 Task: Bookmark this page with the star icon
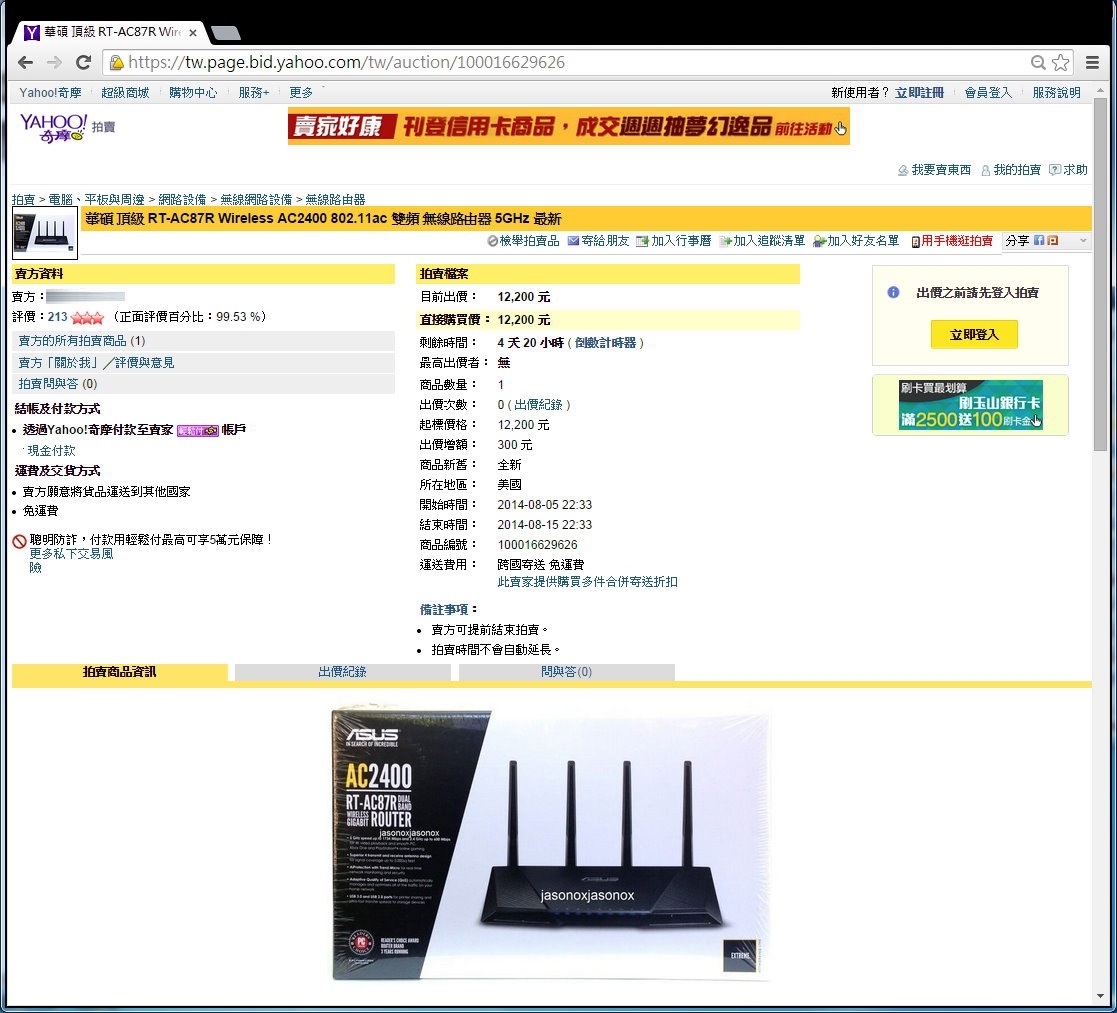tap(1061, 63)
